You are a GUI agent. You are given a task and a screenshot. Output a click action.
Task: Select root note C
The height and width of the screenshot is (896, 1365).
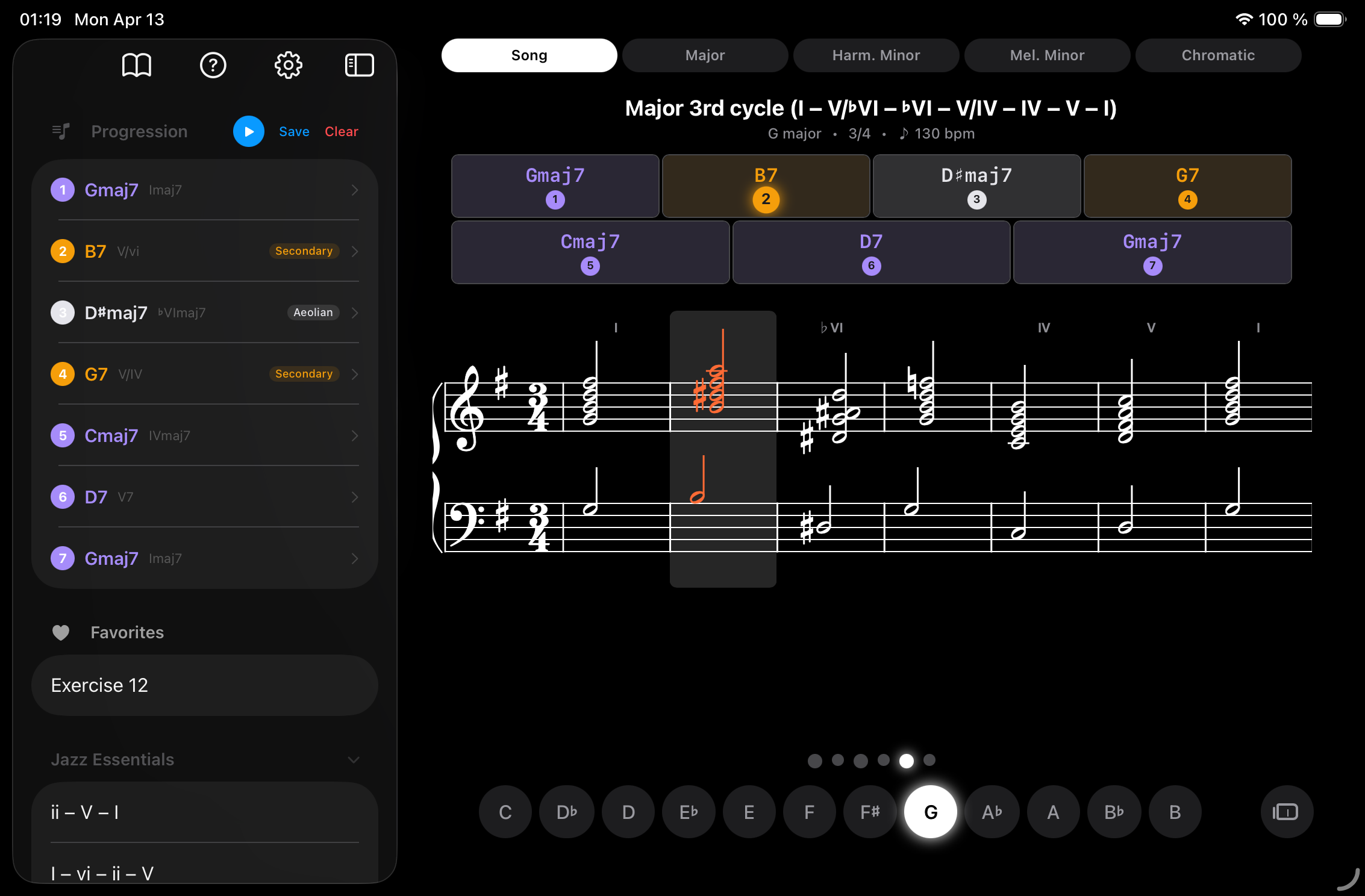505,812
